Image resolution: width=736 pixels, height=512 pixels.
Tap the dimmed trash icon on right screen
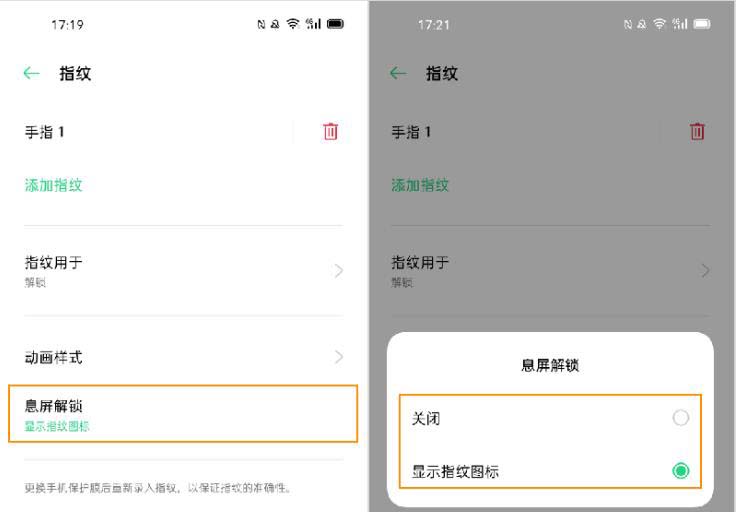[698, 131]
